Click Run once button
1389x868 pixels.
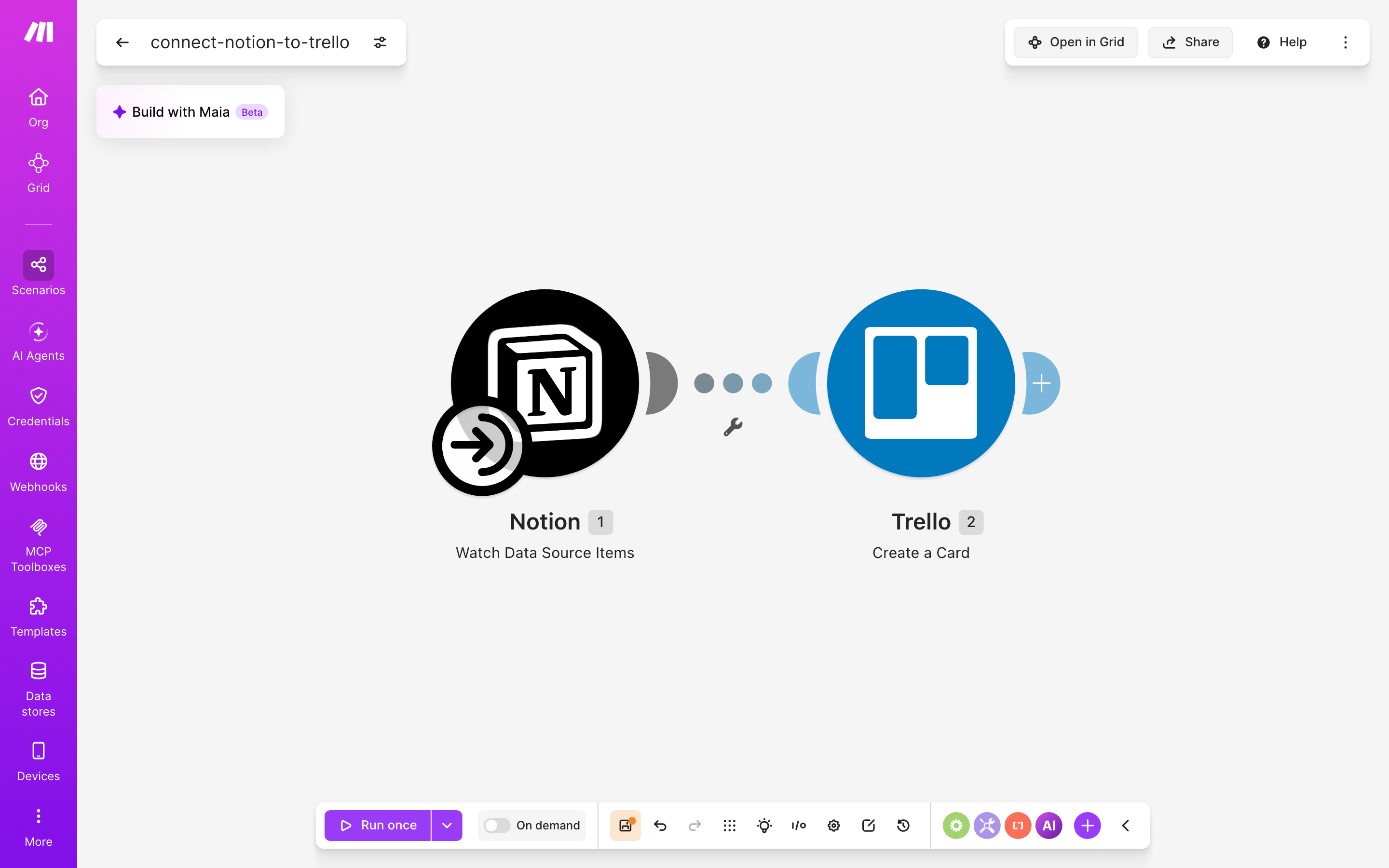[x=378, y=826]
